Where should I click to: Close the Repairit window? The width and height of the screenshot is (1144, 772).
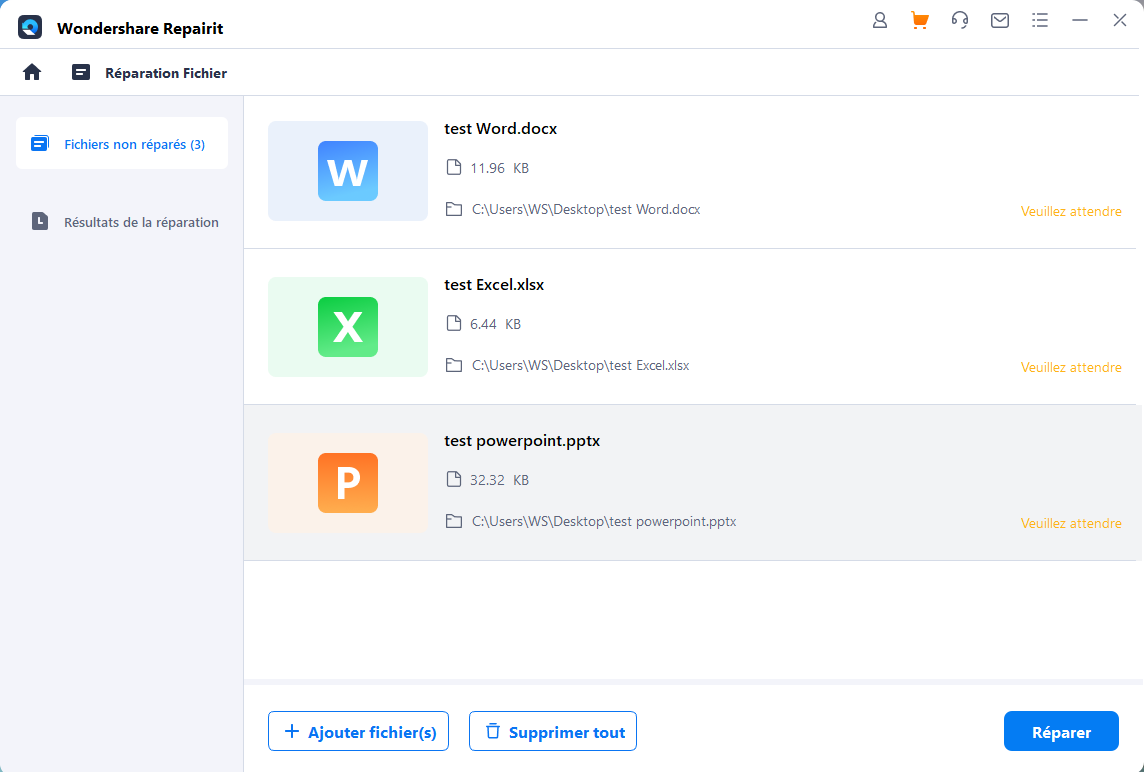(x=1120, y=20)
